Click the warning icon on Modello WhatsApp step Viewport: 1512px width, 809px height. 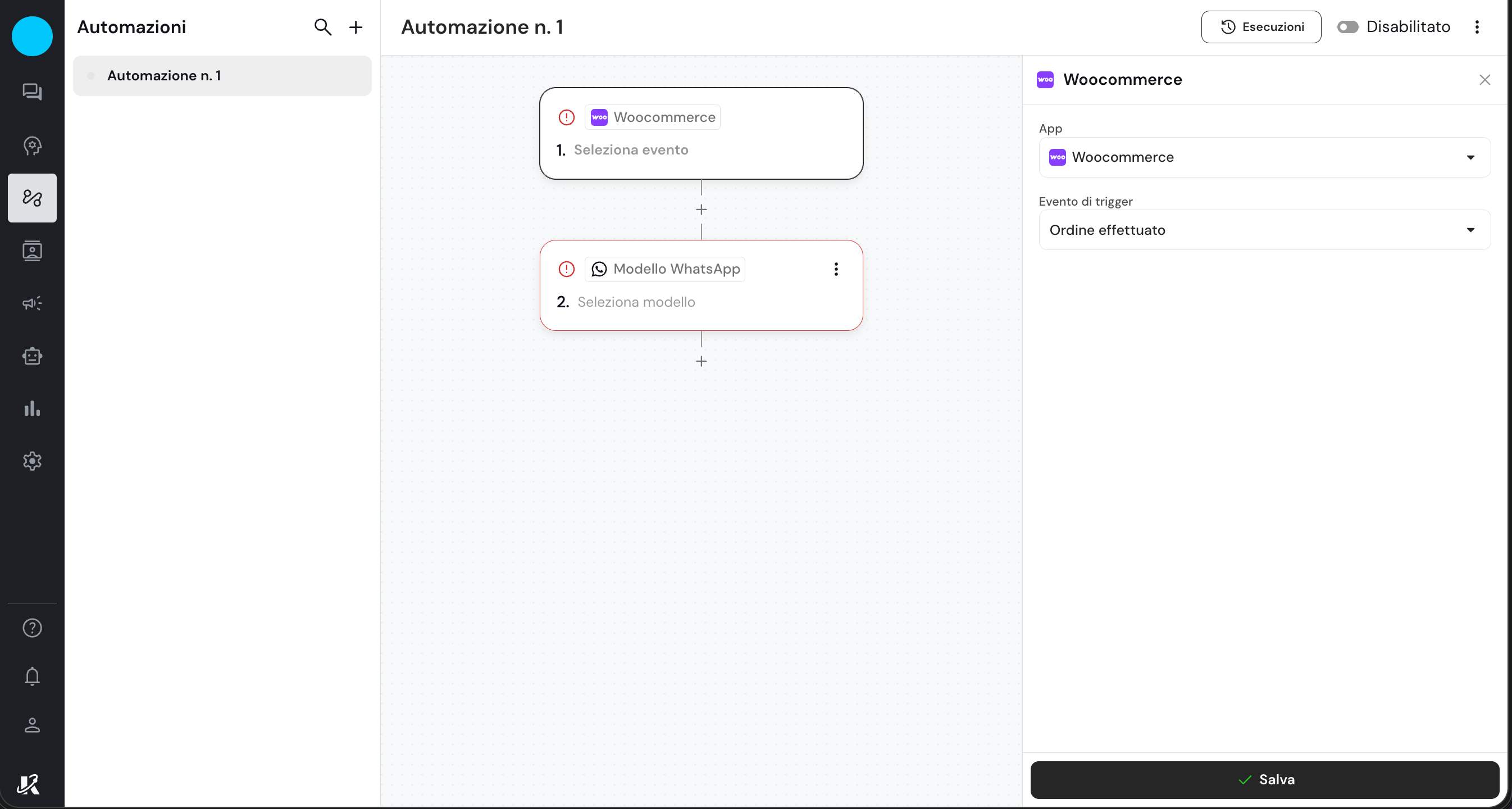click(x=566, y=269)
